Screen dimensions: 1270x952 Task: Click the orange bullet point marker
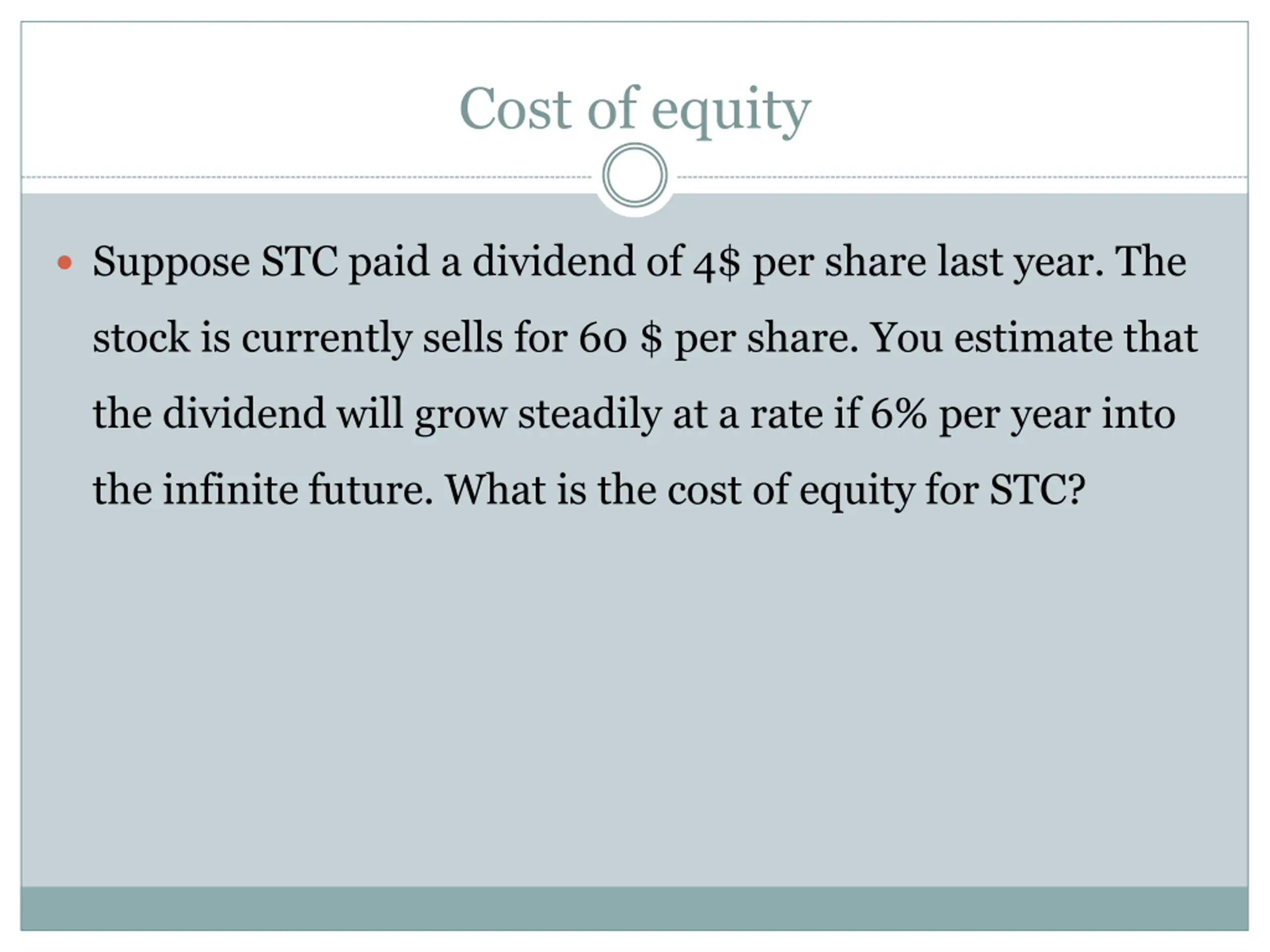point(65,263)
